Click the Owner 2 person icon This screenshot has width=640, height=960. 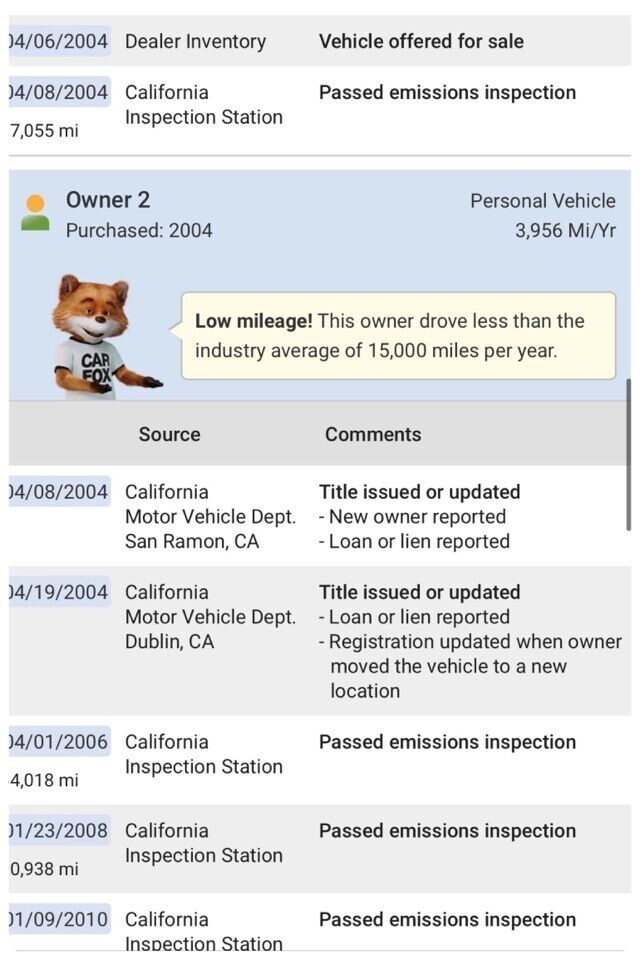click(35, 213)
